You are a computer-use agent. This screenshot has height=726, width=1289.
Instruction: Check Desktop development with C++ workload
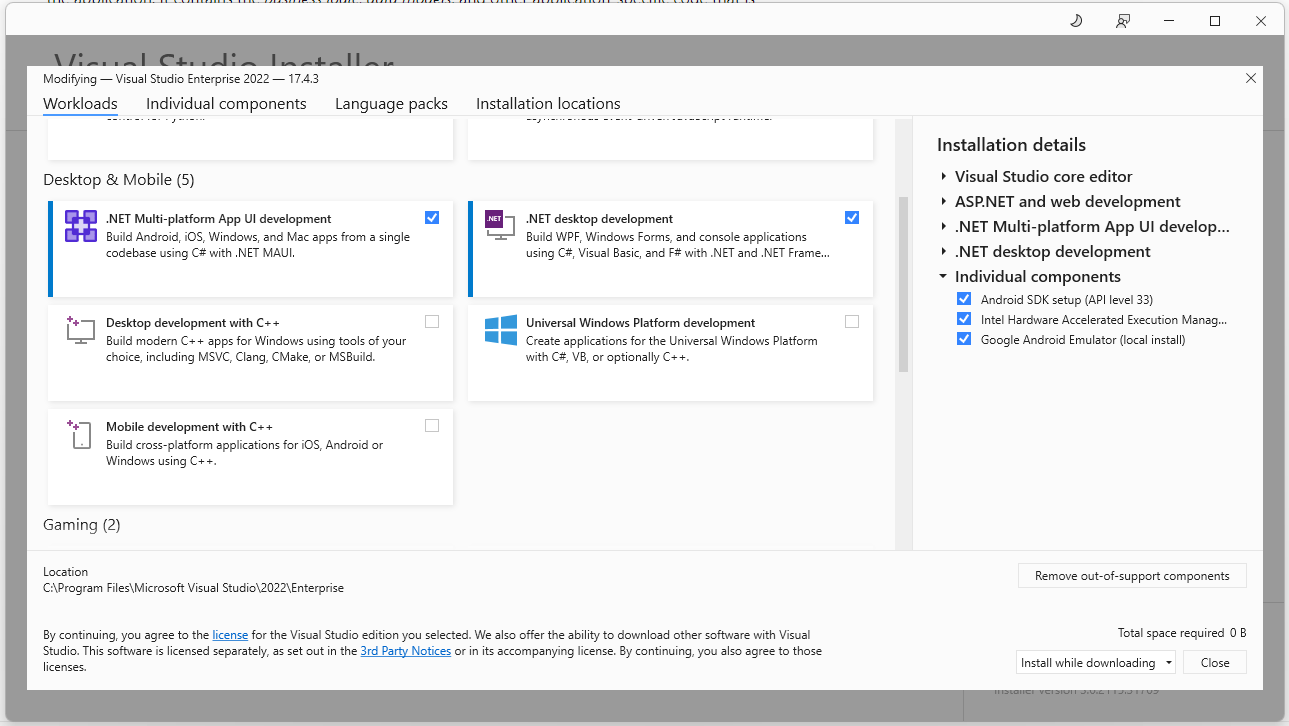432,321
